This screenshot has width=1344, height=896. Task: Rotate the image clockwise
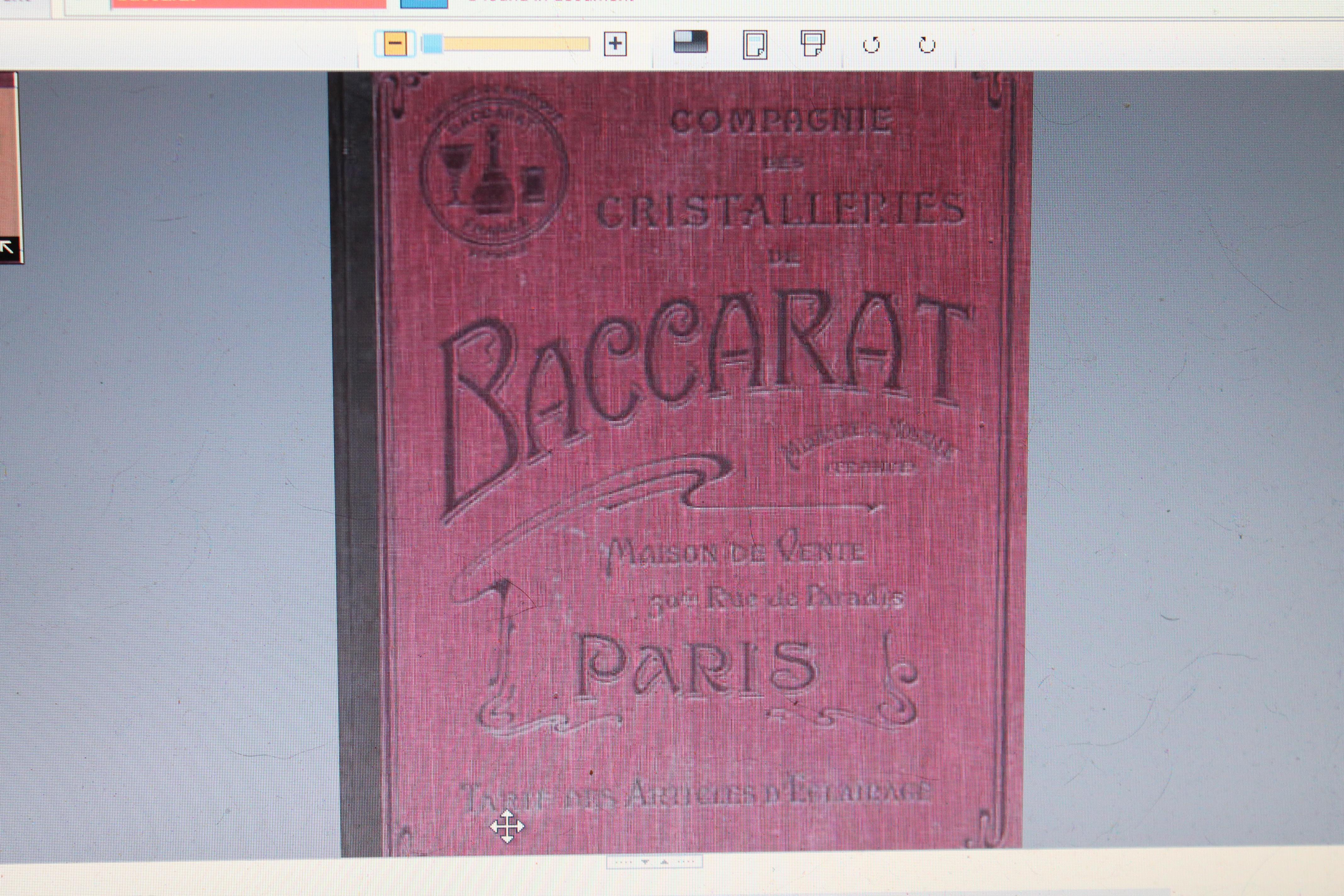[927, 45]
